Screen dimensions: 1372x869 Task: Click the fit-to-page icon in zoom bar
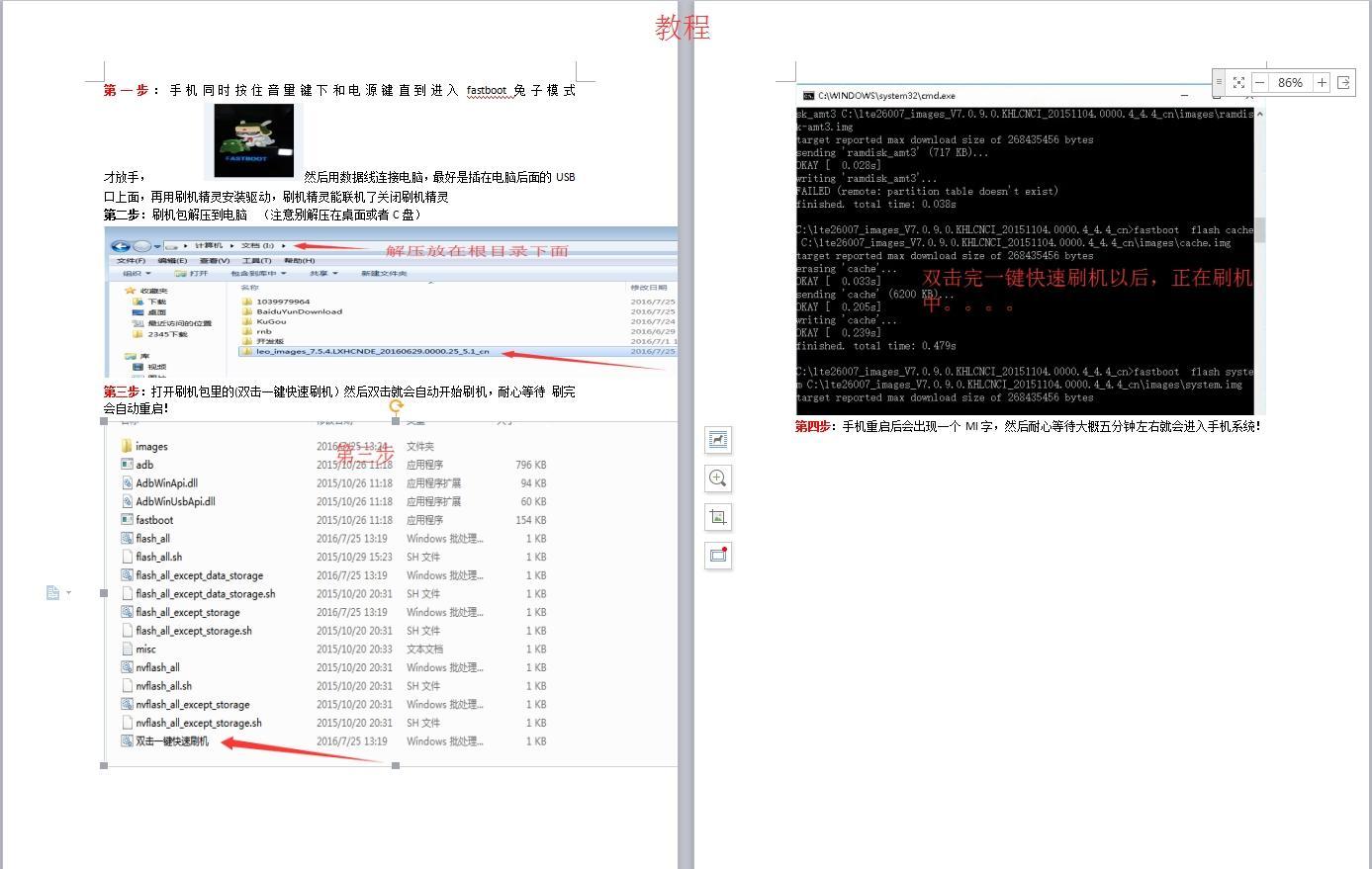click(x=1238, y=82)
